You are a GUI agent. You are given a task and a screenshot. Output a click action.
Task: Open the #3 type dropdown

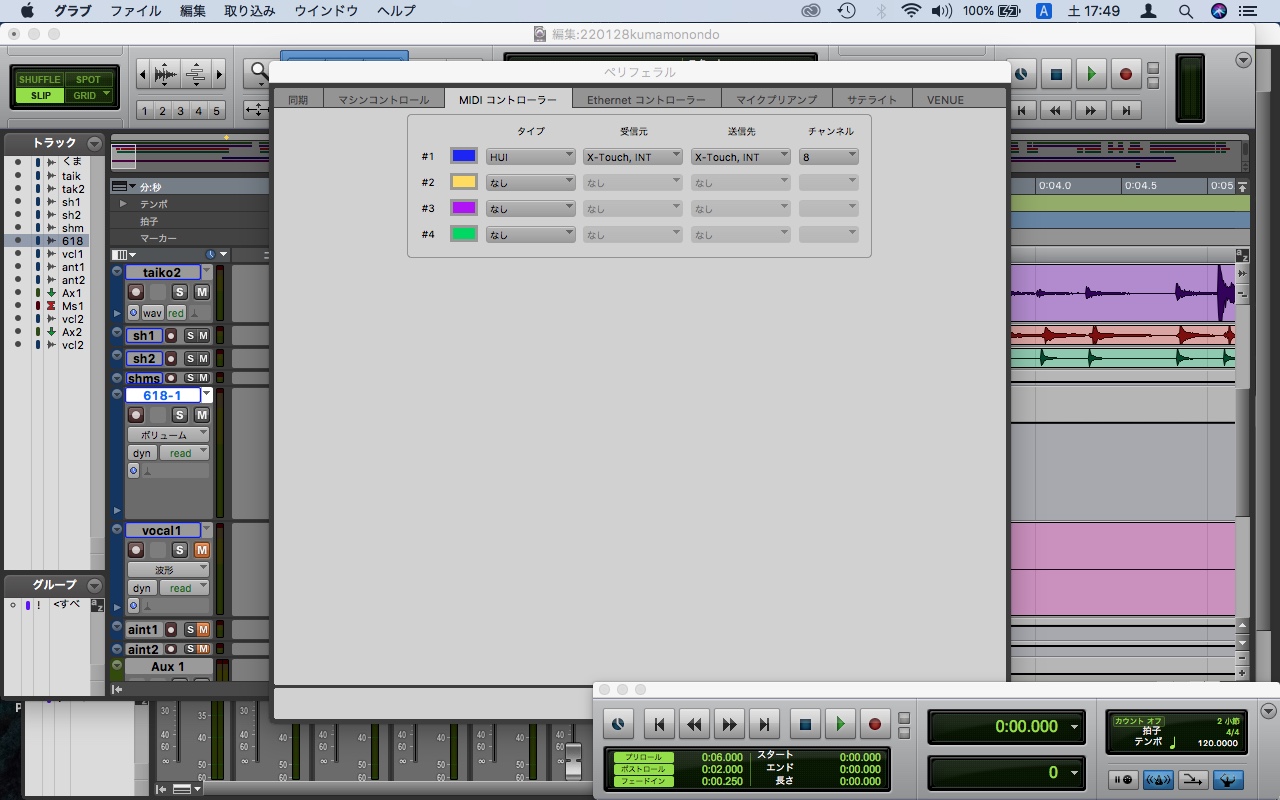[530, 209]
